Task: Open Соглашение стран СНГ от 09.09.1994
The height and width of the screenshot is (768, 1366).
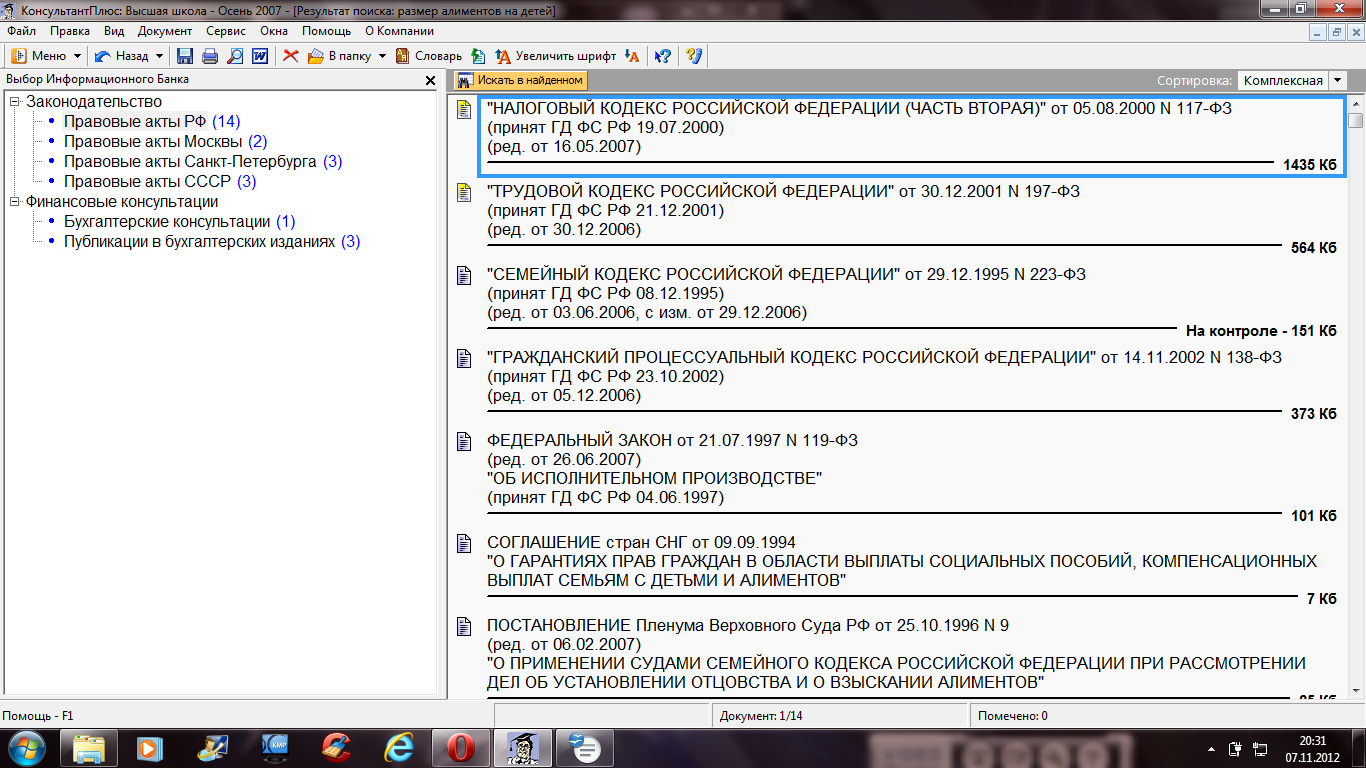Action: [x=641, y=543]
